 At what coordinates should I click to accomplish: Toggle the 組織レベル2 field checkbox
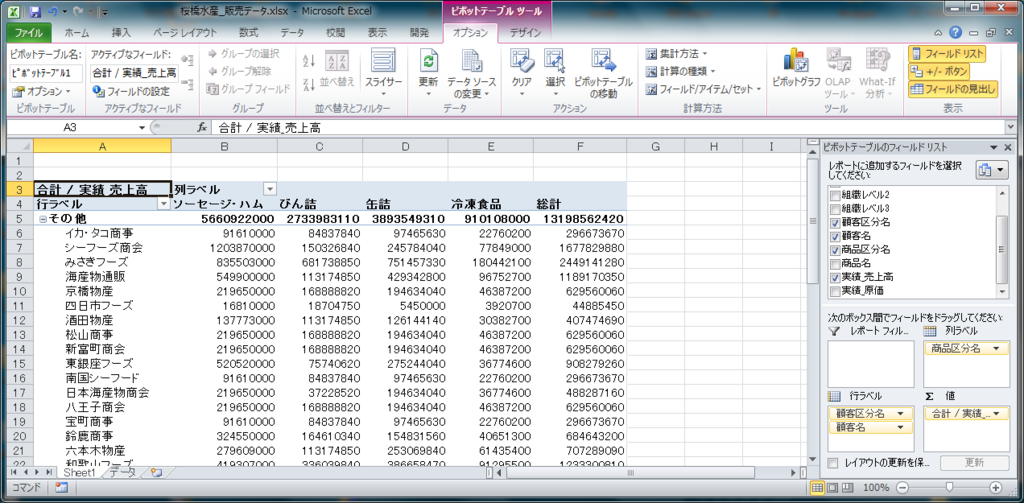click(x=835, y=195)
